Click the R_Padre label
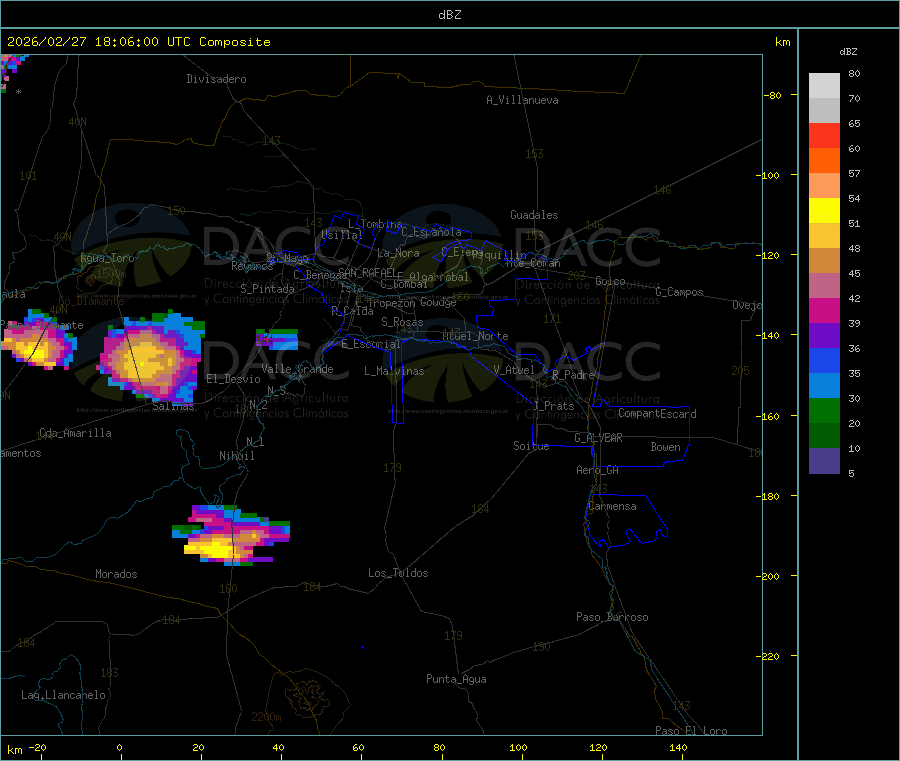Screen dimensions: 900x761 tap(573, 375)
